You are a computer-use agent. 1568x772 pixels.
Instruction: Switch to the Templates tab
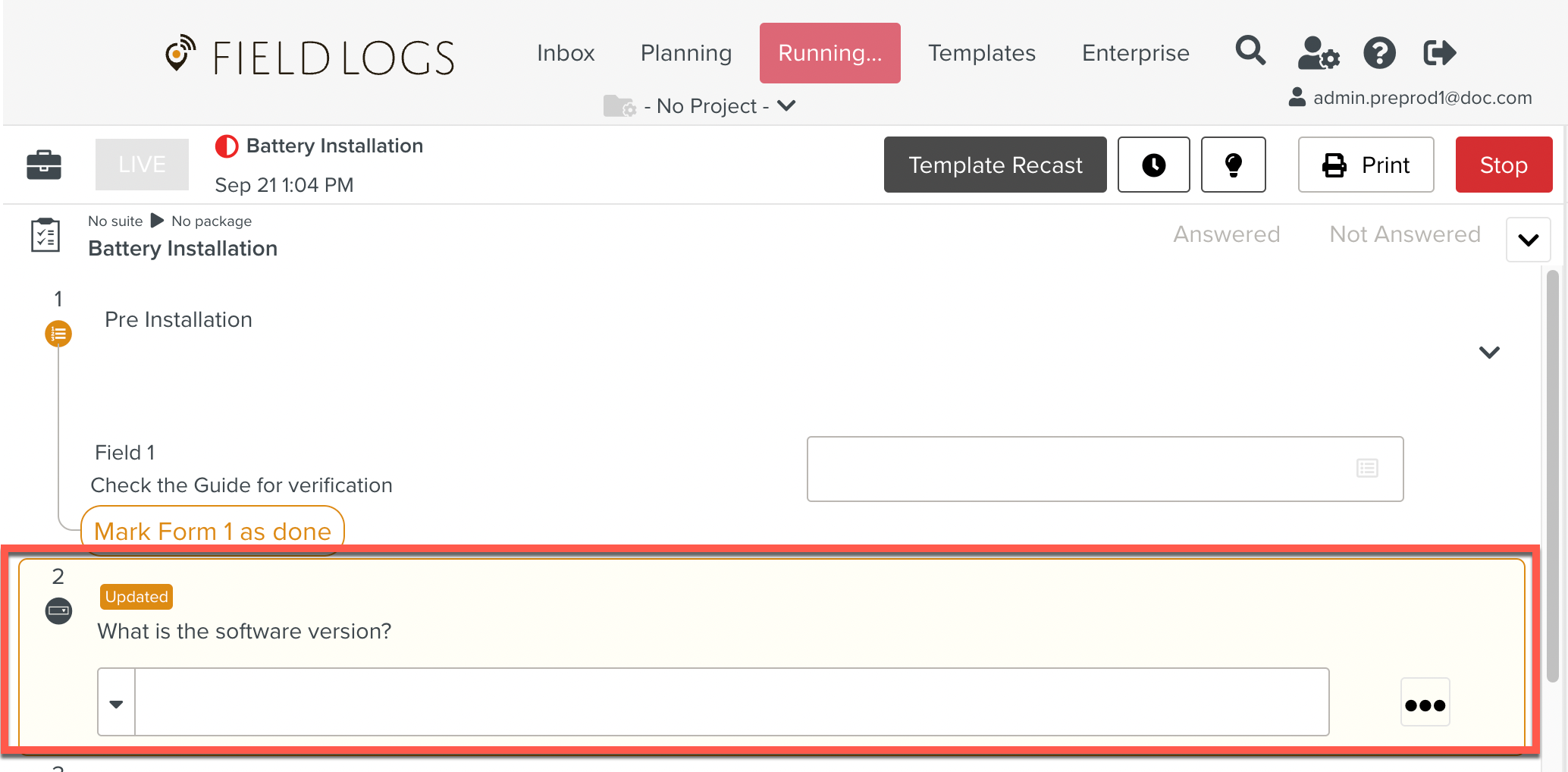coord(981,52)
